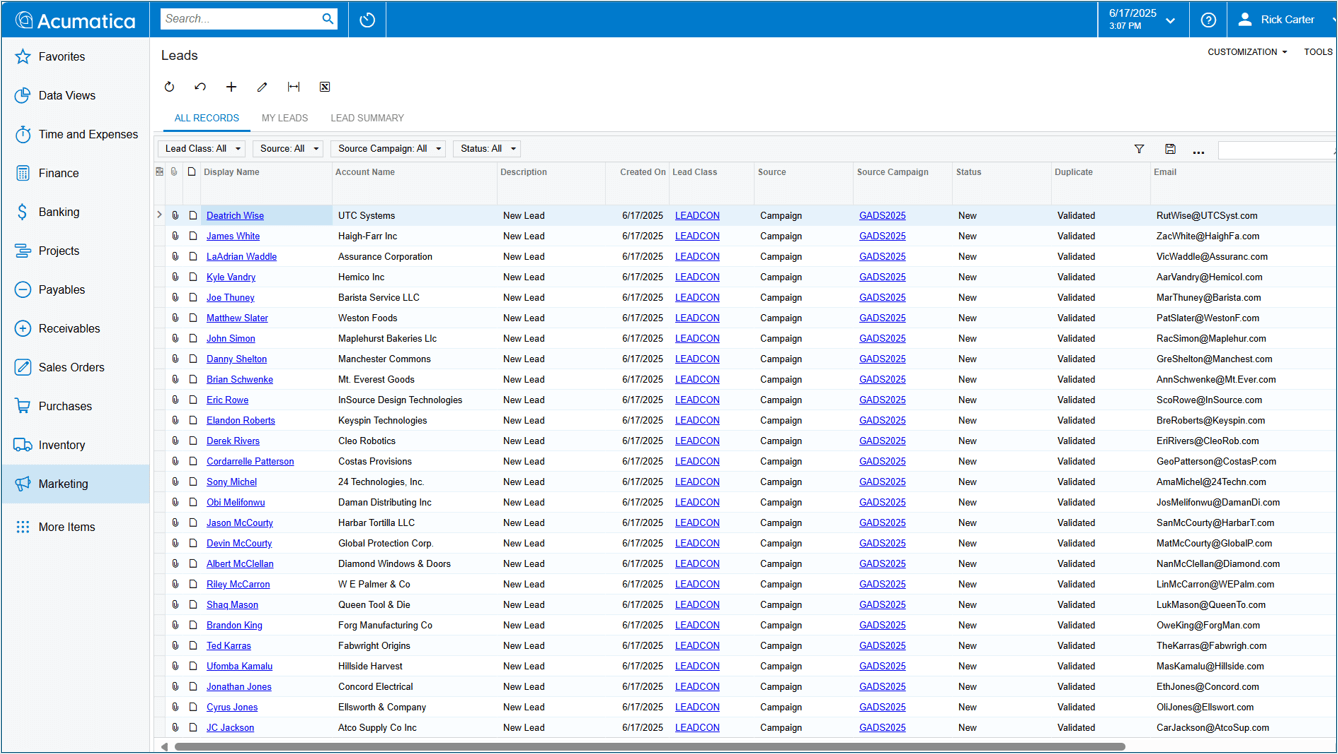Click the refresh icon in Leads toolbar
The height and width of the screenshot is (754, 1338).
[169, 87]
